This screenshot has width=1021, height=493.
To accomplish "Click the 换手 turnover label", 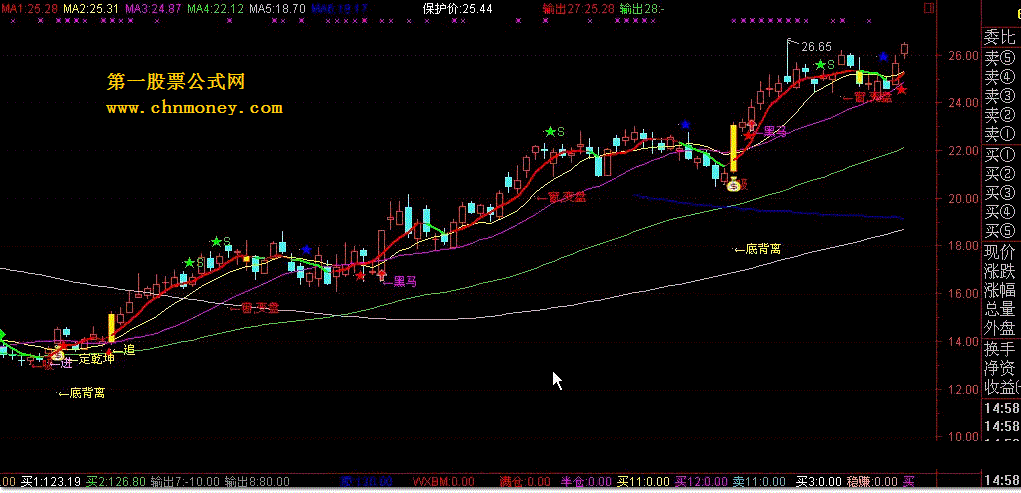I will (x=1000, y=348).
